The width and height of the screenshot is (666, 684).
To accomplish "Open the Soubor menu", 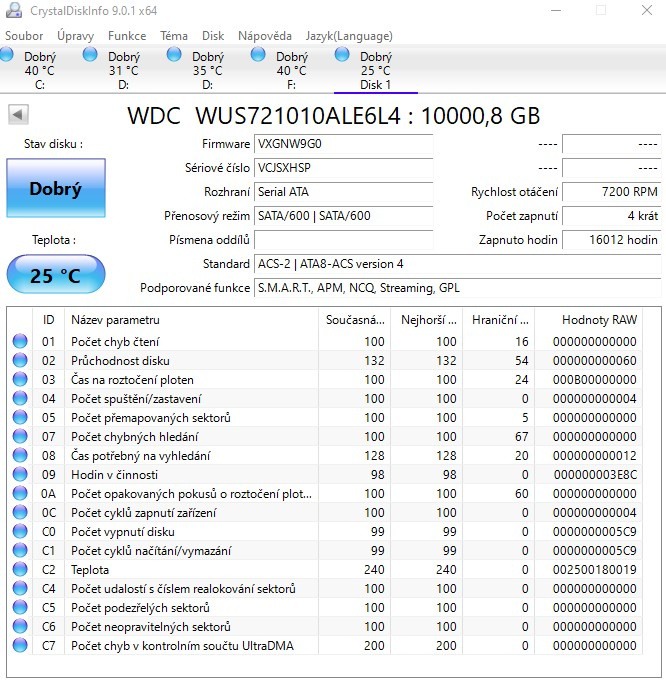I will (x=24, y=36).
